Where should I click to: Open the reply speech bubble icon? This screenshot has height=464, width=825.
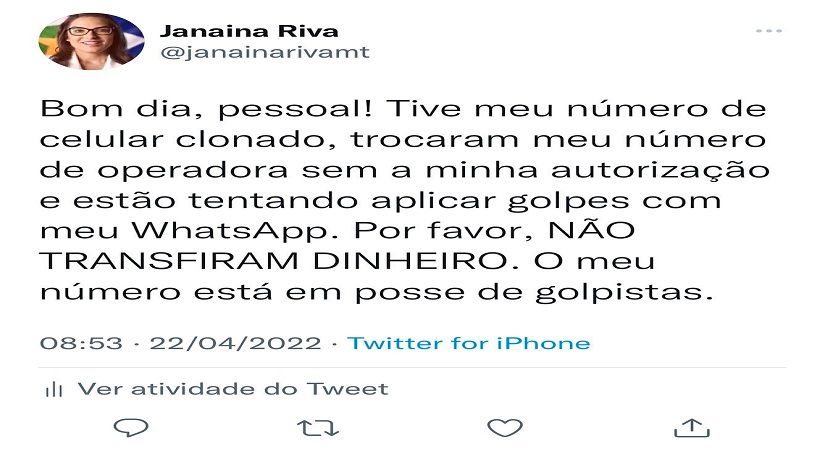click(x=131, y=428)
